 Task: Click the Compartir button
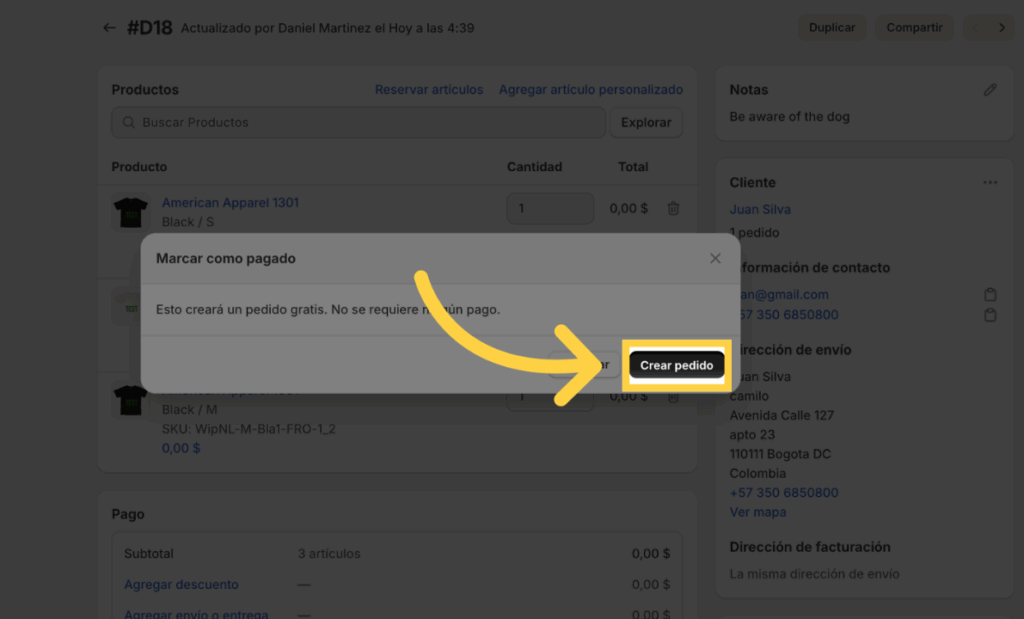(914, 28)
